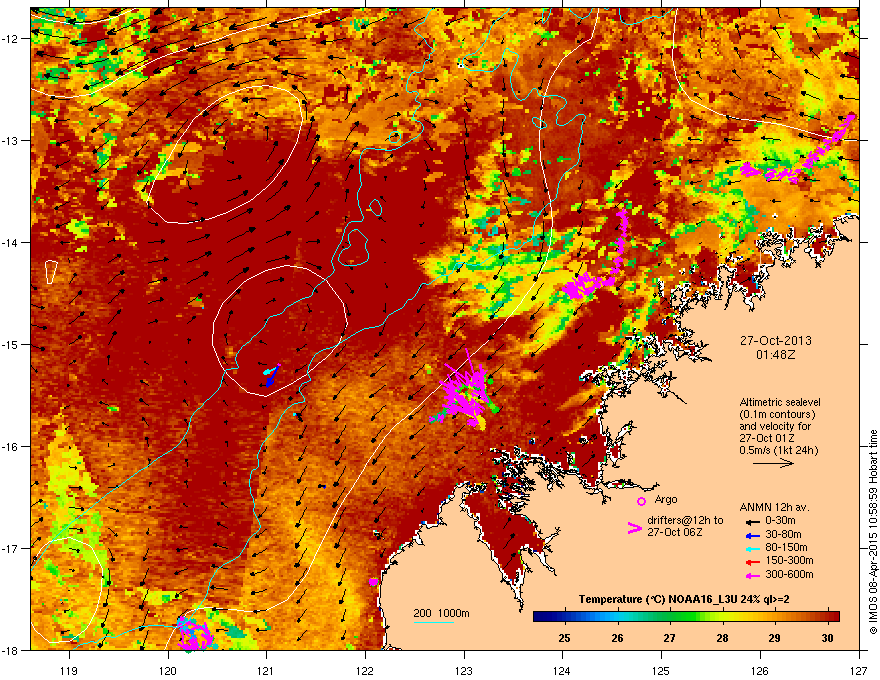Click the cyan bathymetry line under 200 1000m
Screen dimensions: 880x680
click(x=434, y=622)
